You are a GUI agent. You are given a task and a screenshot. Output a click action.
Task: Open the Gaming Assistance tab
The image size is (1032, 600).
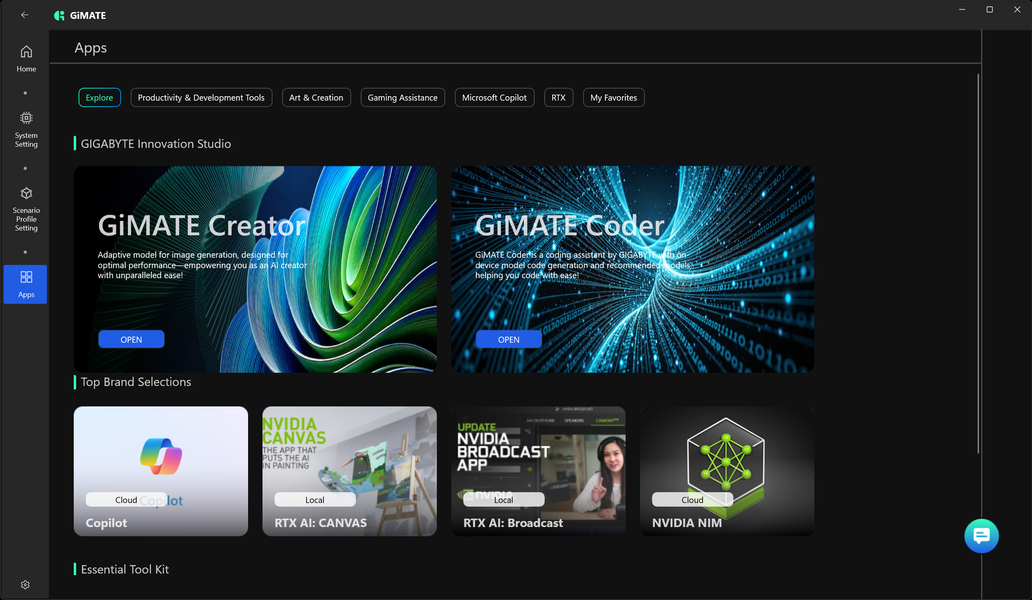pos(402,97)
